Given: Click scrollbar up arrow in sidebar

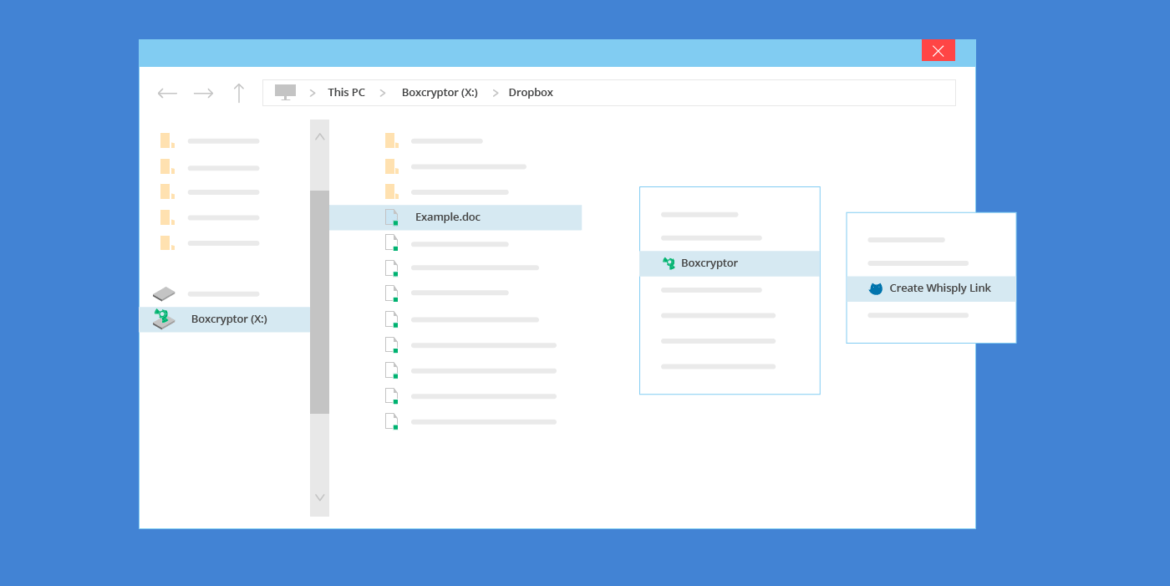Looking at the screenshot, I should [x=319, y=137].
